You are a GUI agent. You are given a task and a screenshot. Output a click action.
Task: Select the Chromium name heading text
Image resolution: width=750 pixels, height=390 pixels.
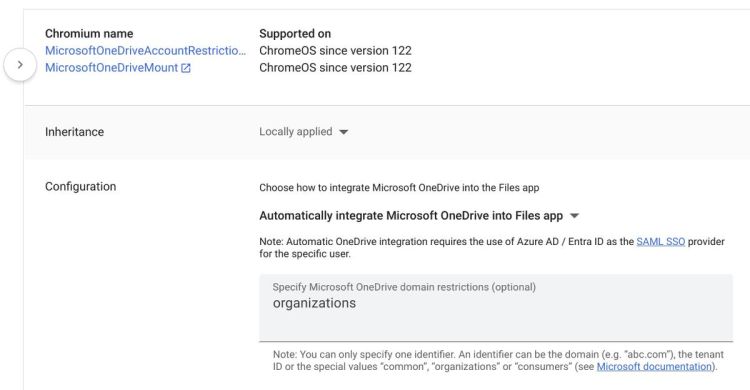tap(89, 33)
